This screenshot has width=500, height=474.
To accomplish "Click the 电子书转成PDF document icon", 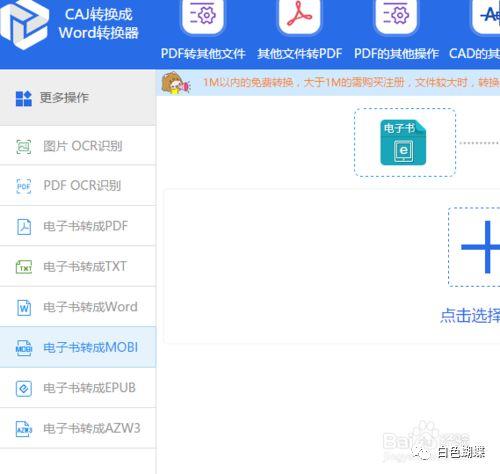I will click(24, 227).
